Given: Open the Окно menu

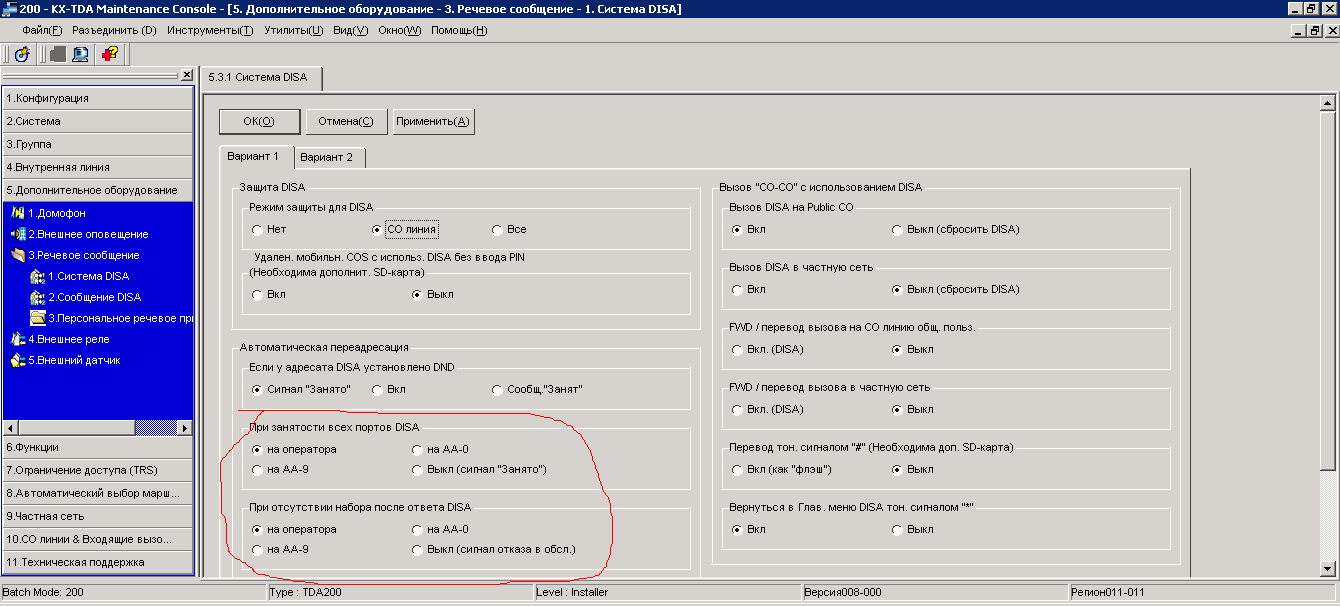Looking at the screenshot, I should [x=399, y=30].
